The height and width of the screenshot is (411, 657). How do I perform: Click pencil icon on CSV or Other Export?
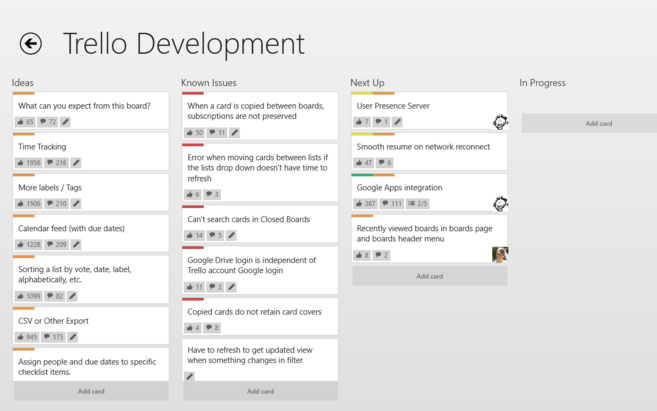[x=73, y=337]
